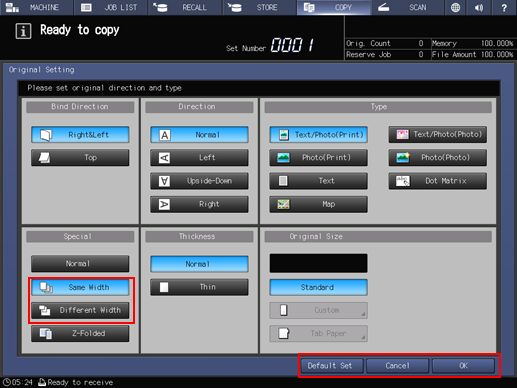Choose Map original type
This screenshot has height=388, width=517.
tap(319, 204)
